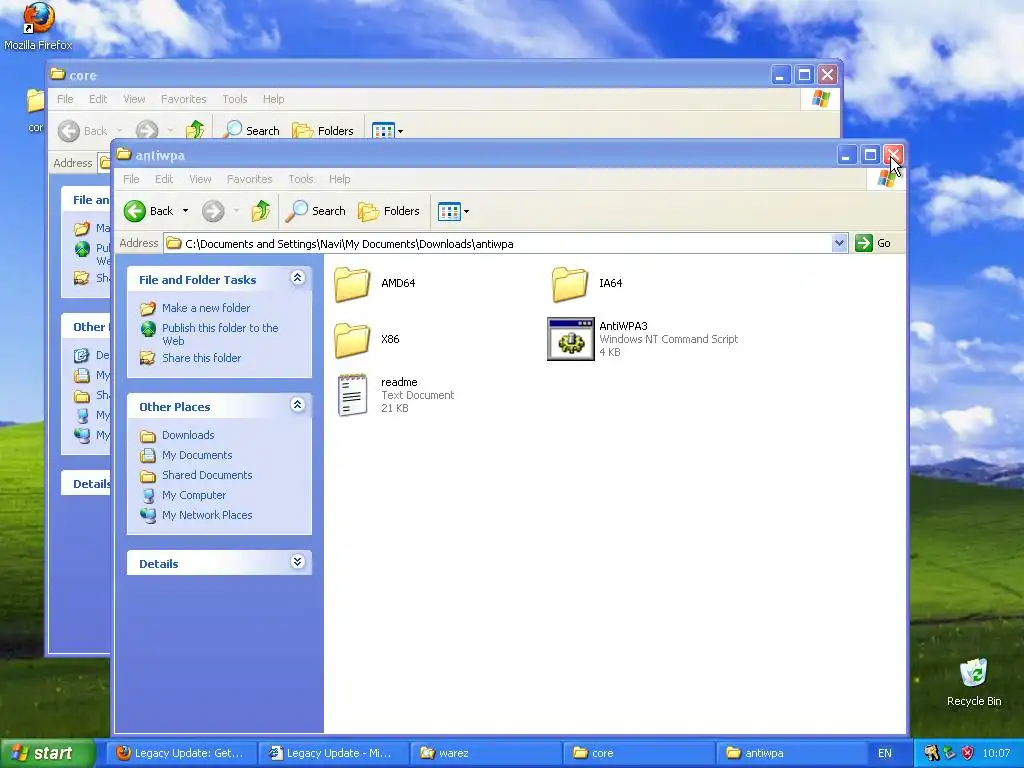
Task: Open the IA64 folder icon
Action: click(x=569, y=284)
